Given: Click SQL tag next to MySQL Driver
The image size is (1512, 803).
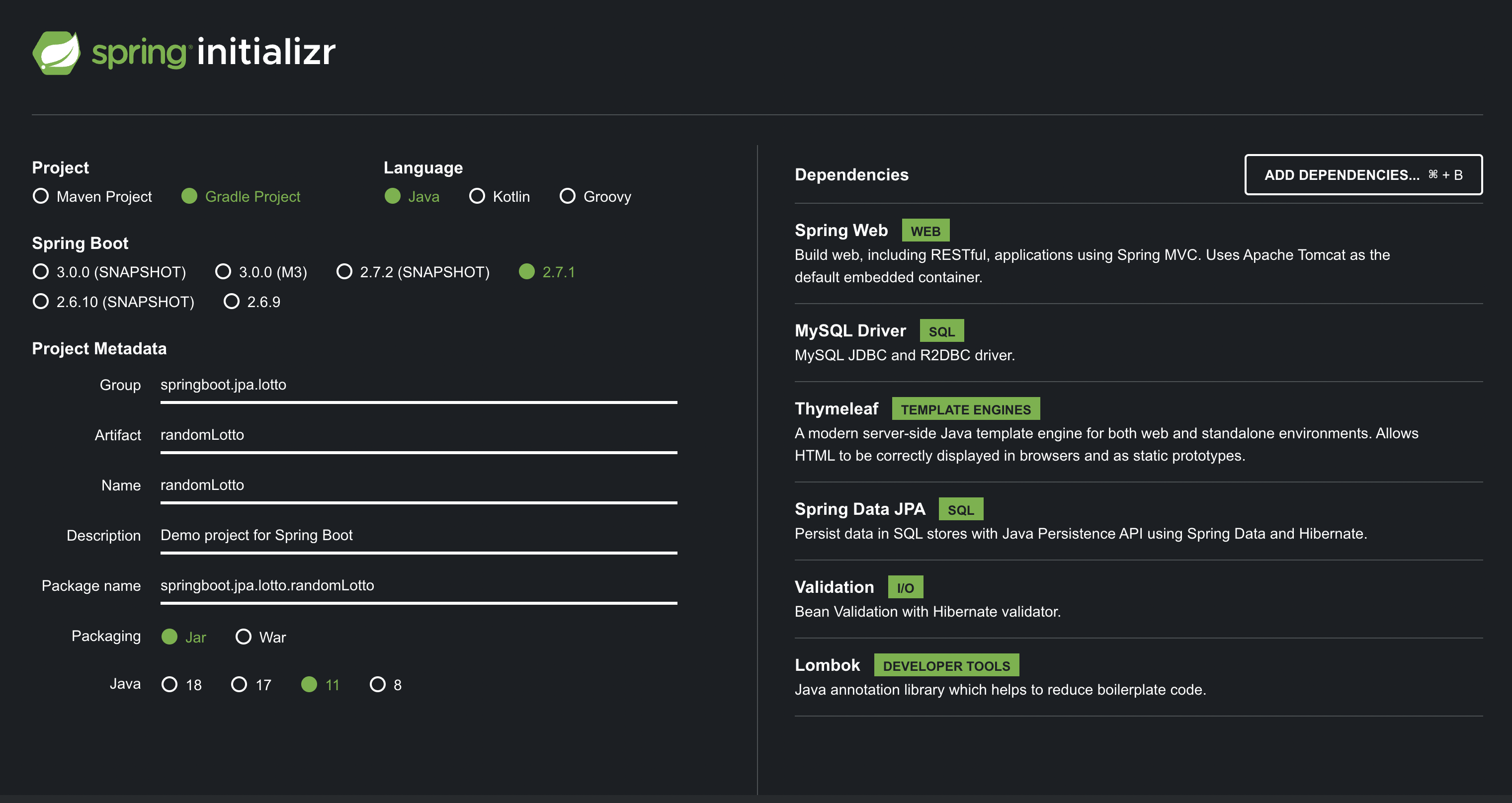Looking at the screenshot, I should 941,331.
